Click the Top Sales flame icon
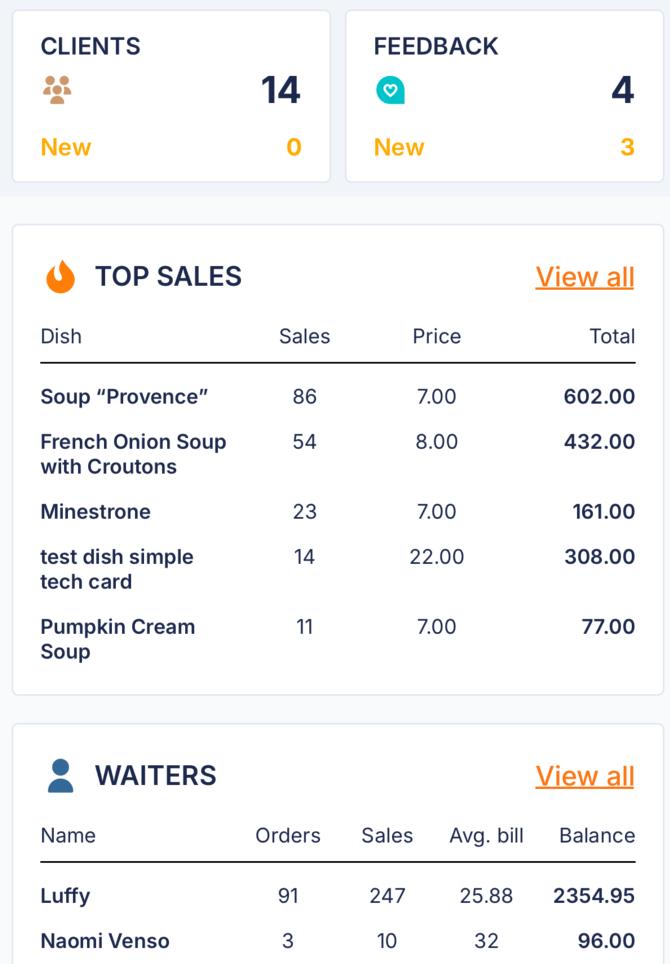Viewport: 670px width, 964px height. click(60, 277)
